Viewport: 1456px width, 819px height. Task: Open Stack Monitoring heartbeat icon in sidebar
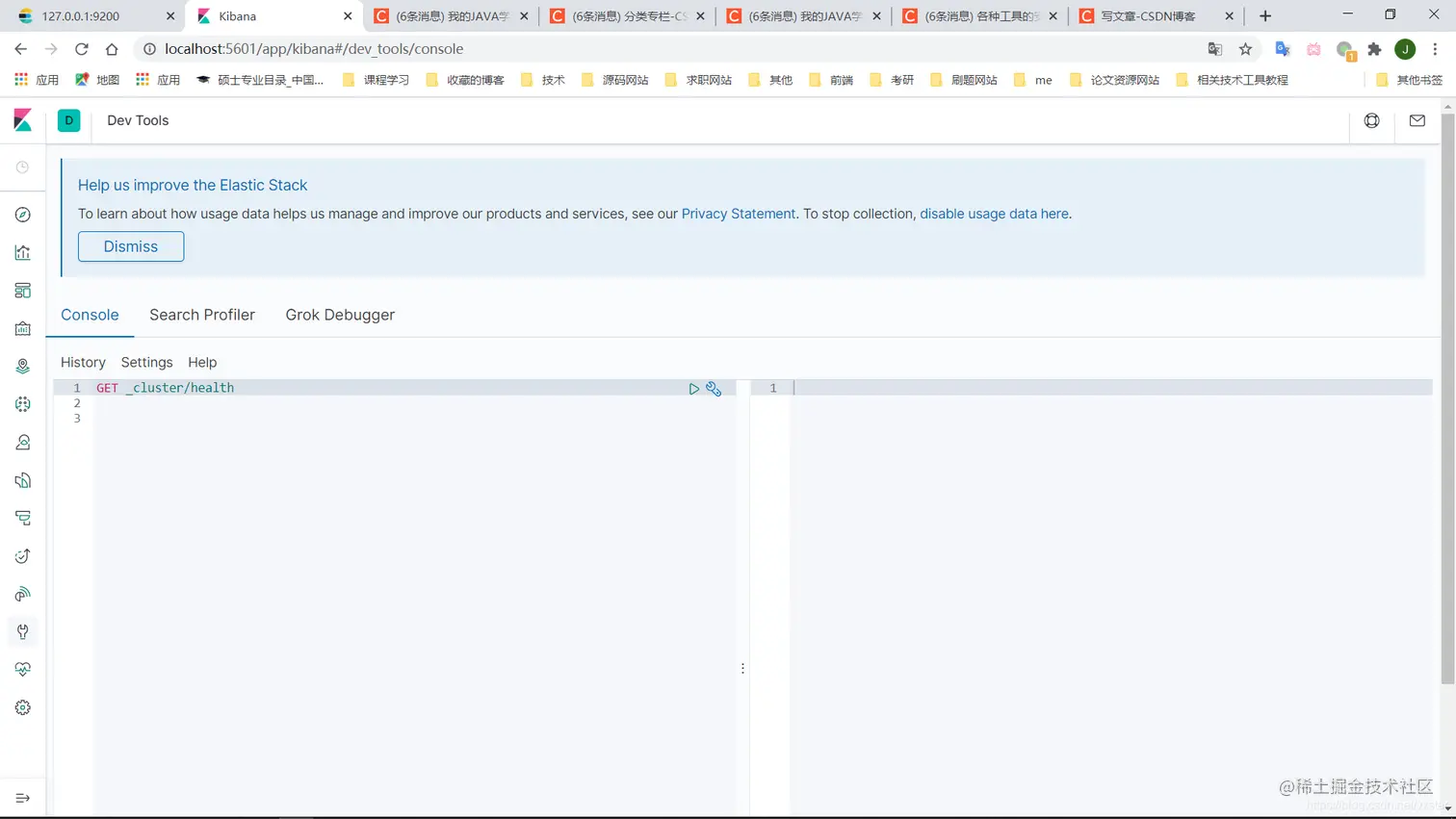(x=23, y=670)
